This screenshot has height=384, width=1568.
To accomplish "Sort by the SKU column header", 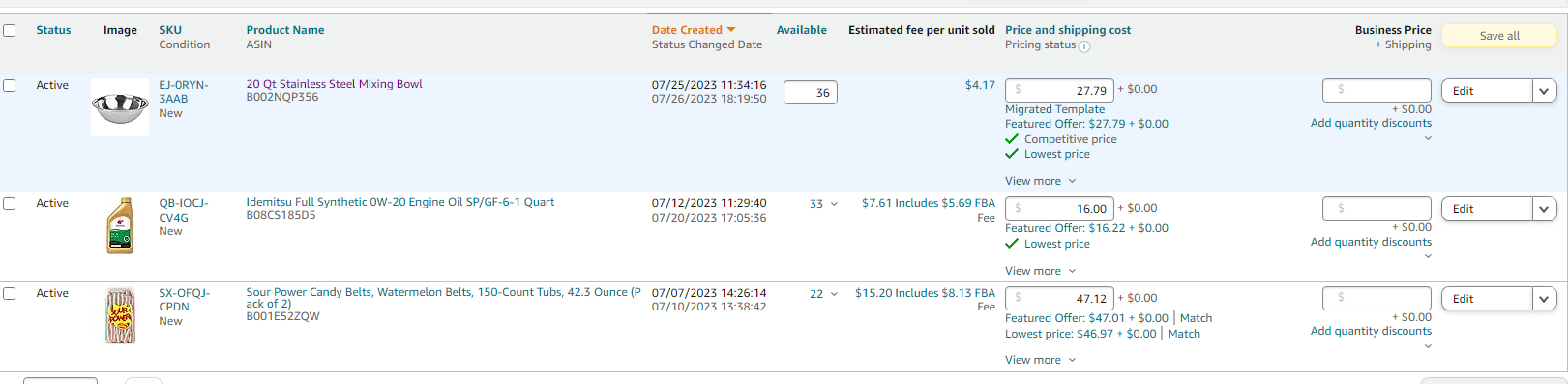I will coord(170,30).
